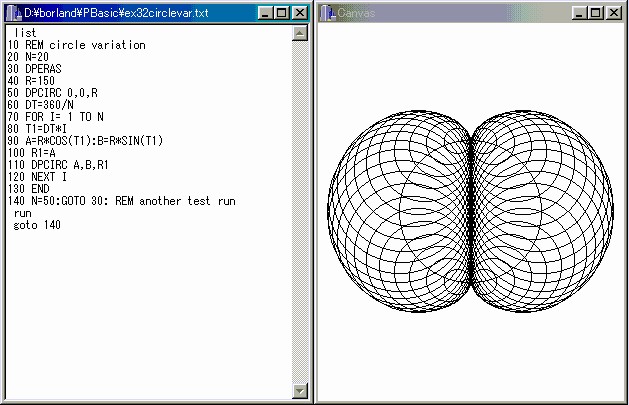Activate the Canvas window title bar
Viewport: 629px width, 405px height.
pos(450,13)
